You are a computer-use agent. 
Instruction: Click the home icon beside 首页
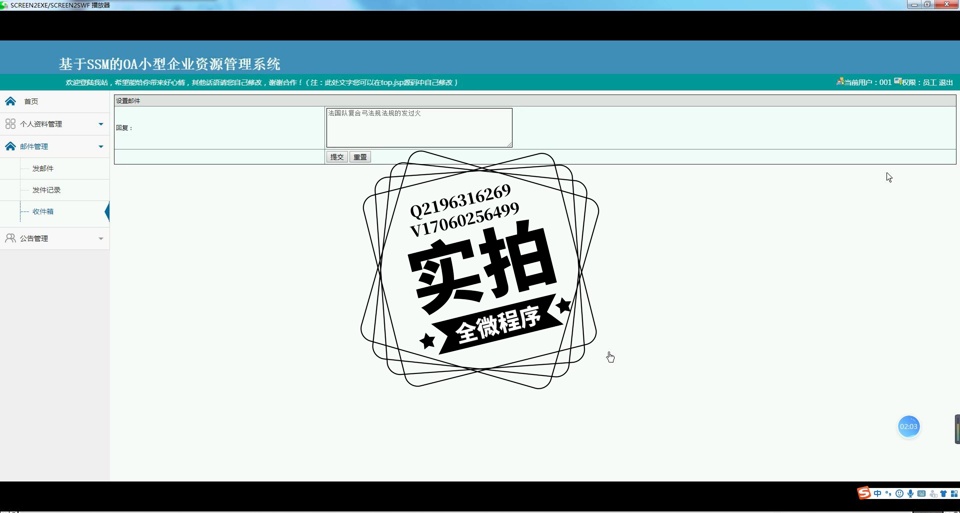pos(10,101)
